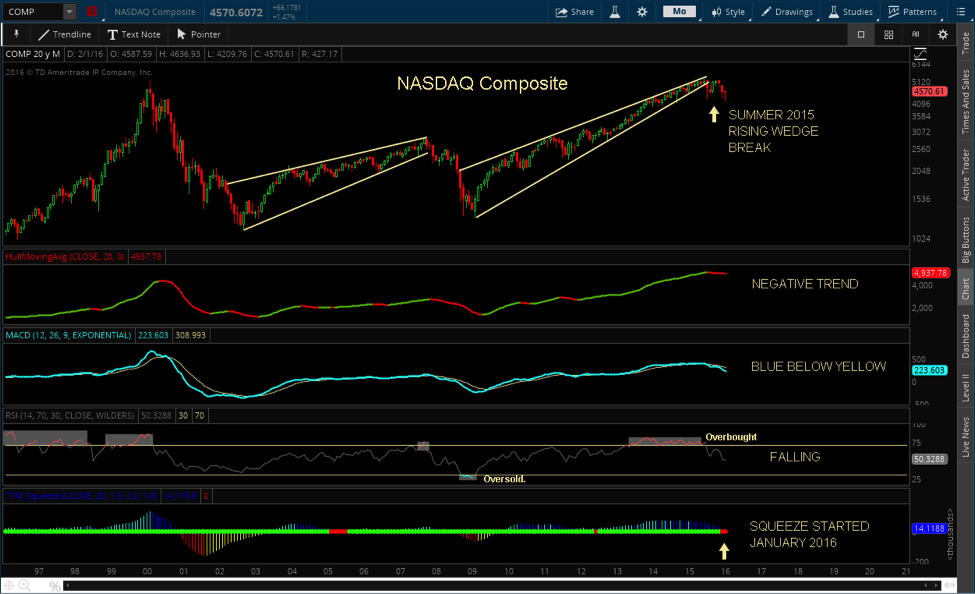Click the "SQUEEZE STARTED JANUARY 2016" note

[x=809, y=534]
